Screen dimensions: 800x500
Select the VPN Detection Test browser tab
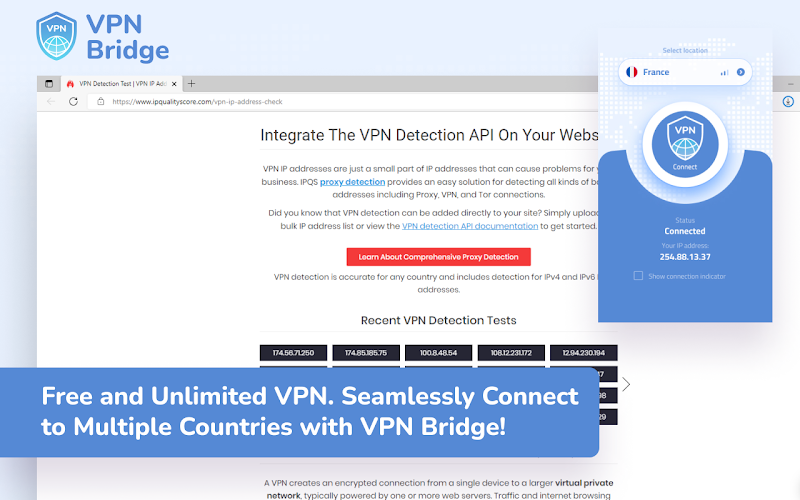pyautogui.click(x=121, y=84)
